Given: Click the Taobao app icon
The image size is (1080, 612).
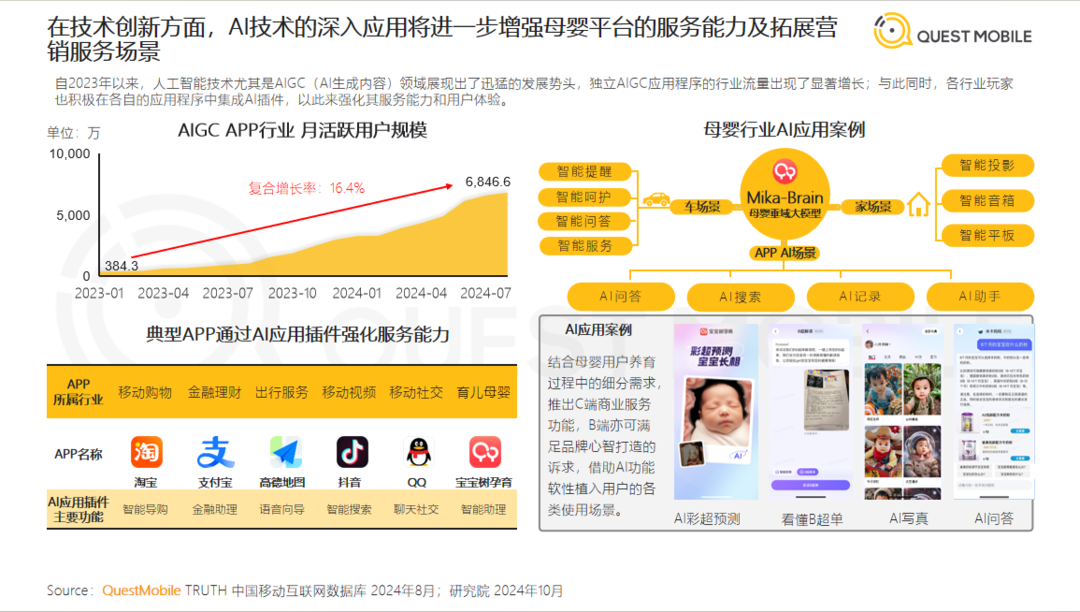Looking at the screenshot, I should (147, 453).
